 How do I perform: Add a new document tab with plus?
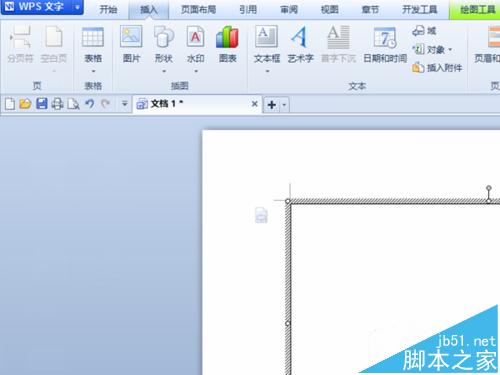[272, 105]
